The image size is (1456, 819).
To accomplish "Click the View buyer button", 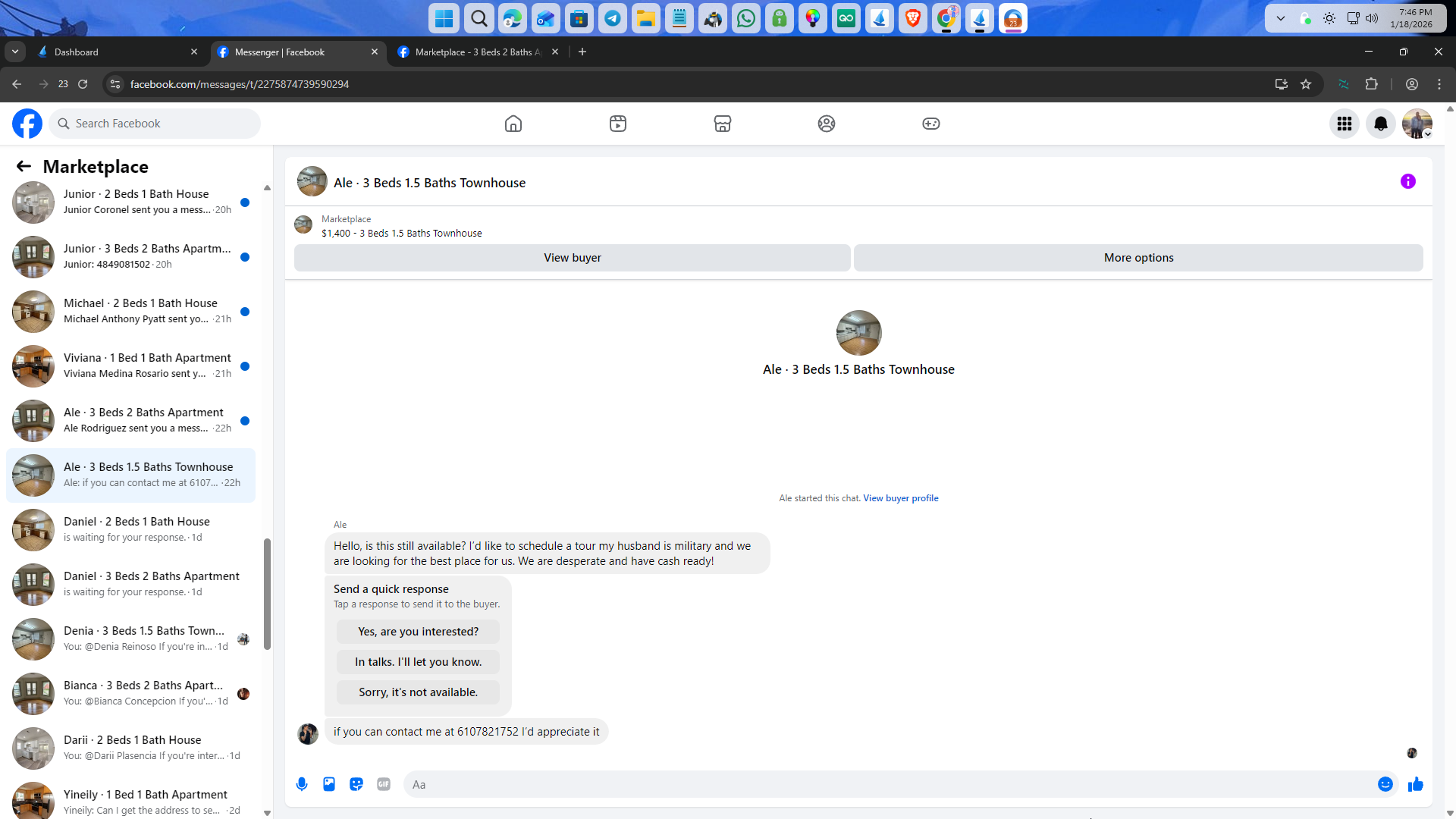I will [x=572, y=258].
